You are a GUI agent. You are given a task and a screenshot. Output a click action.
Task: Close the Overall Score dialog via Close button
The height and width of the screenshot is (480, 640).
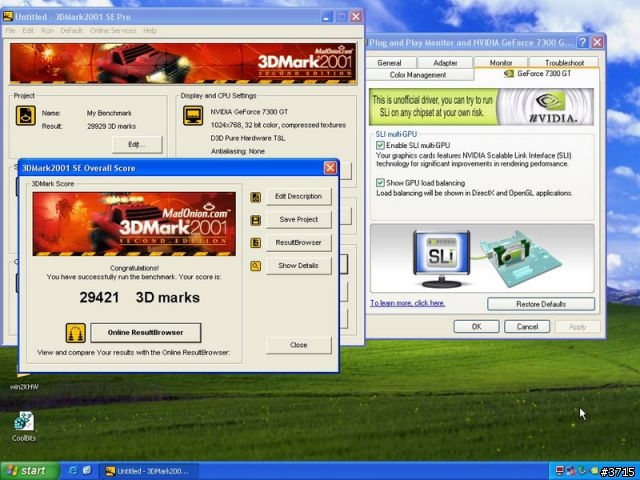tap(298, 345)
